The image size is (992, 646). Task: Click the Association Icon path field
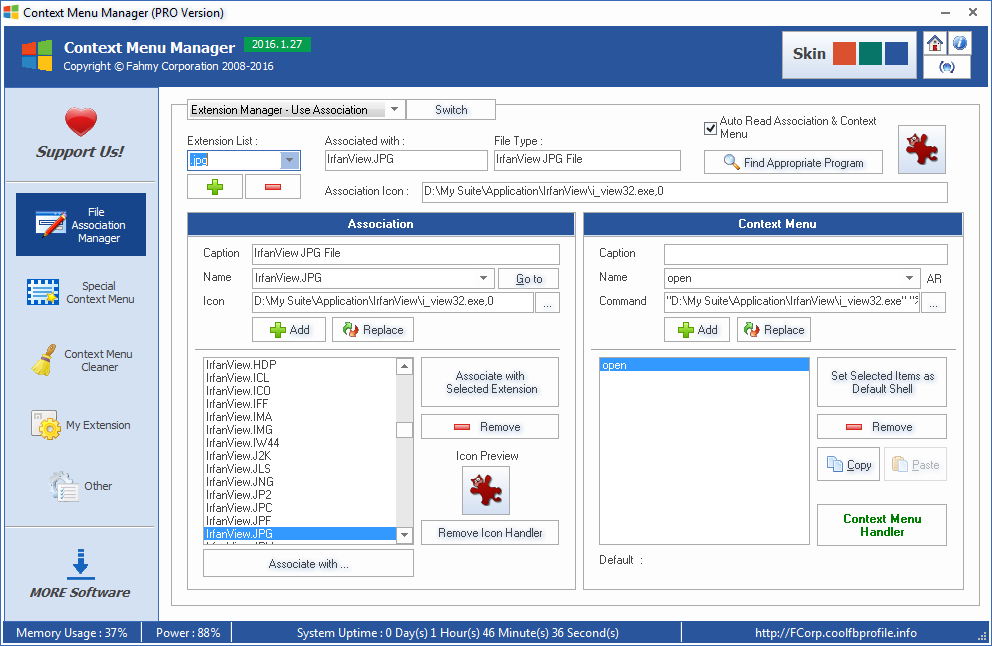685,192
